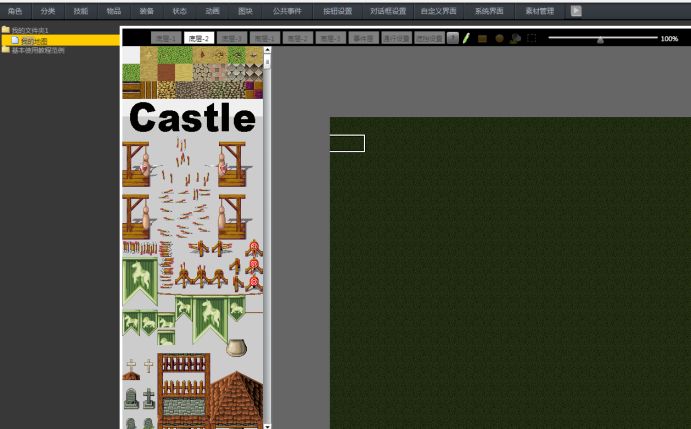
Task: Adjust the map zoom slider handle
Action: click(600, 40)
